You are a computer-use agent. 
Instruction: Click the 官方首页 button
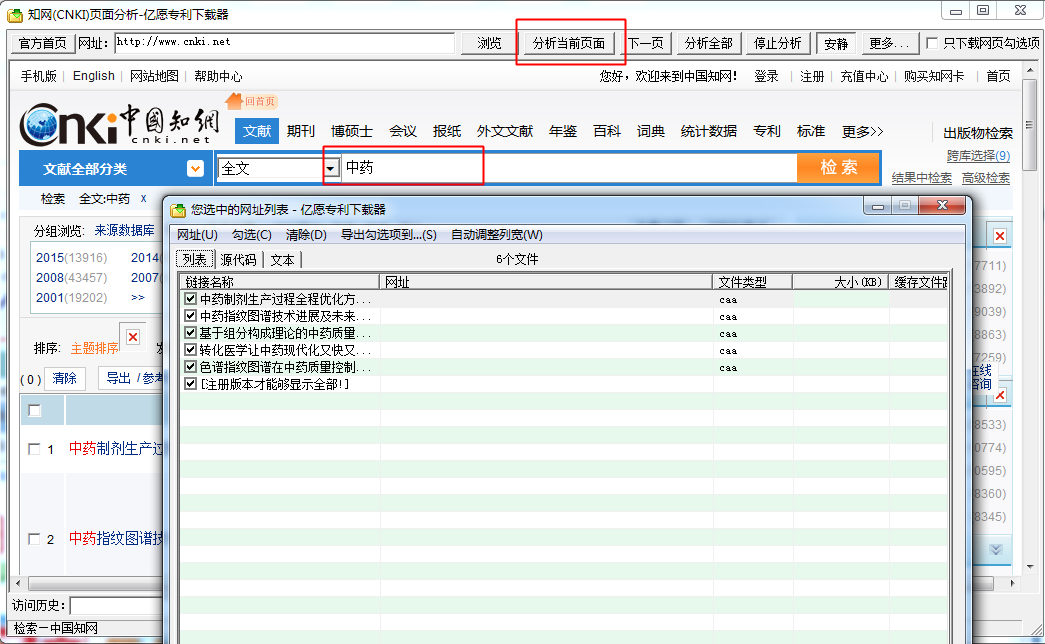tap(43, 43)
